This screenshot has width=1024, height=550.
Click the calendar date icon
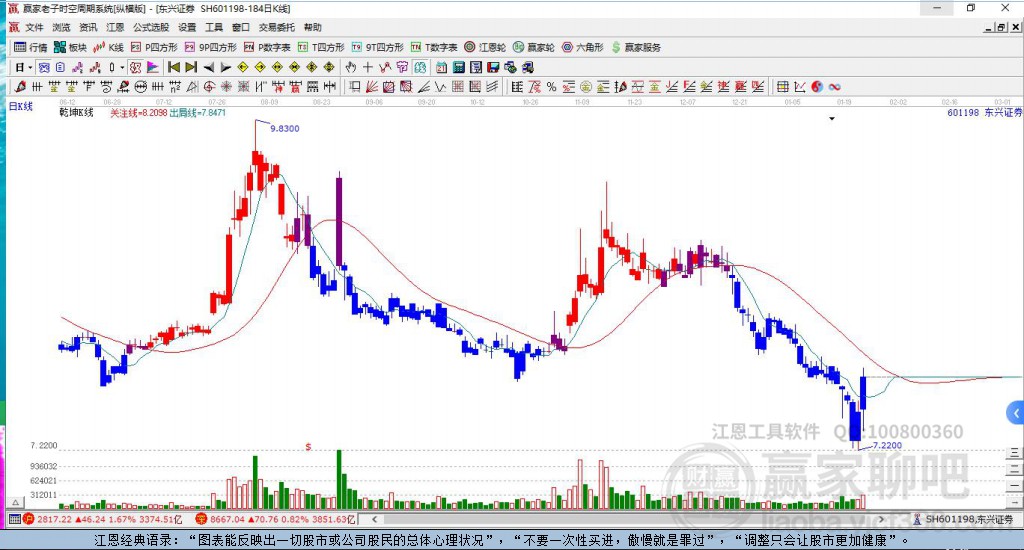pyautogui.click(x=441, y=67)
